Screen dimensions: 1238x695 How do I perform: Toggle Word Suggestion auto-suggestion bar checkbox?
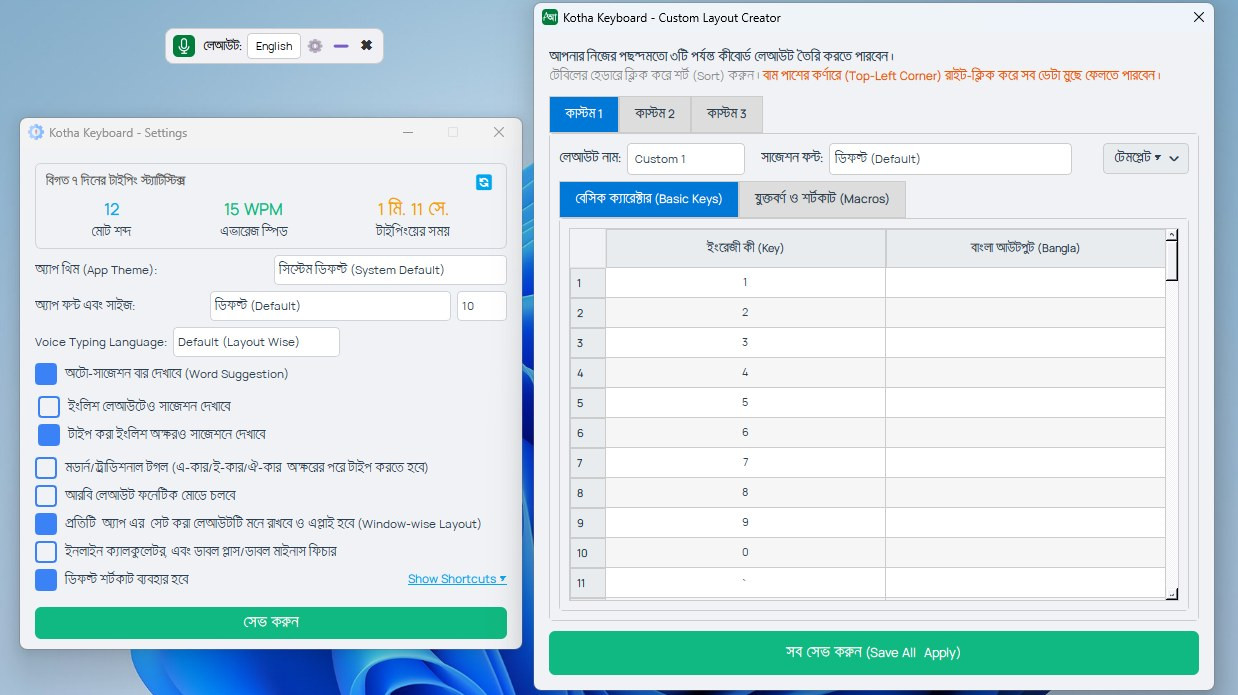pyautogui.click(x=46, y=374)
